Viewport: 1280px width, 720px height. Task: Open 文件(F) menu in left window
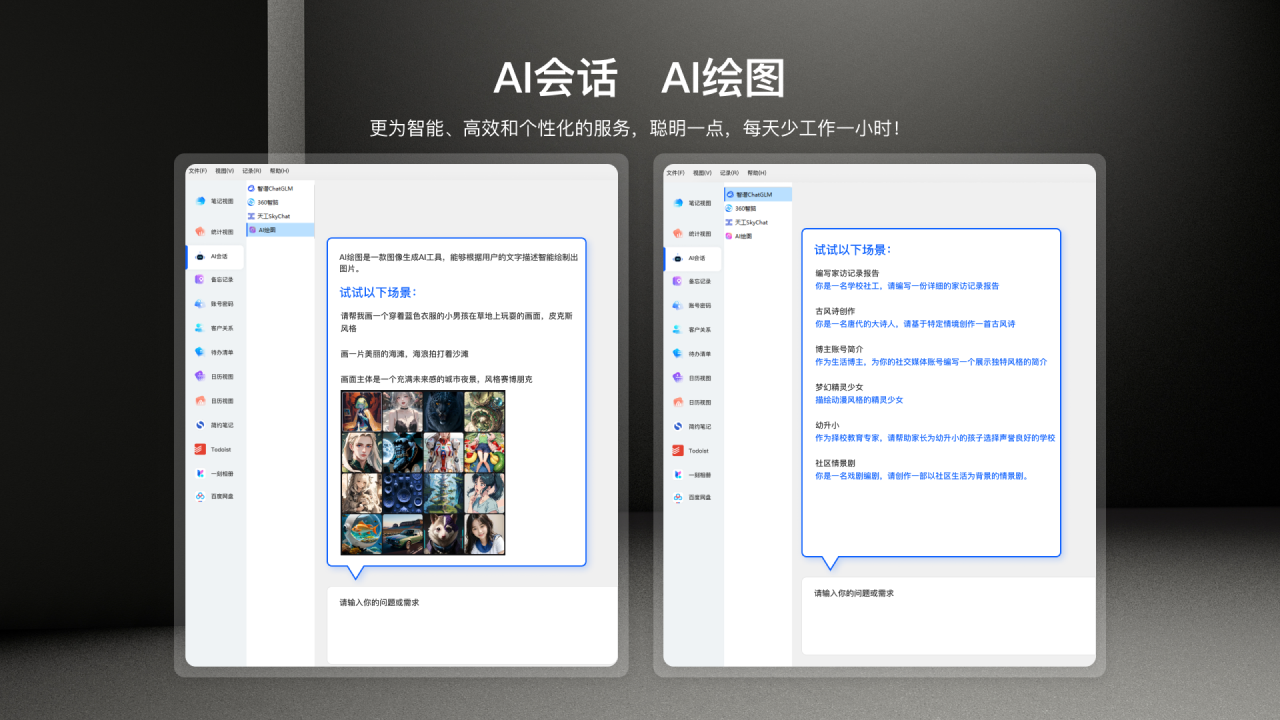(x=197, y=171)
